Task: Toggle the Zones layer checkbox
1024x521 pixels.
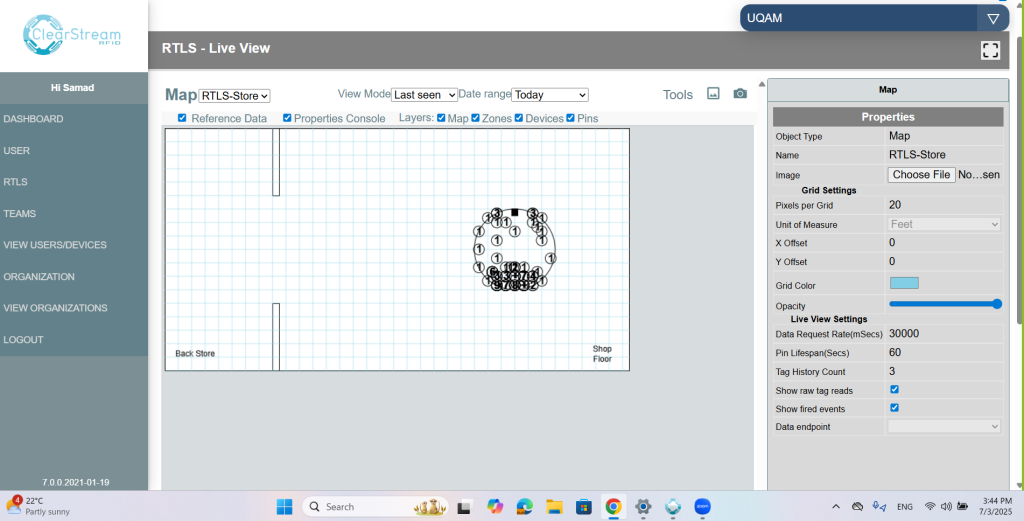Action: tap(476, 118)
